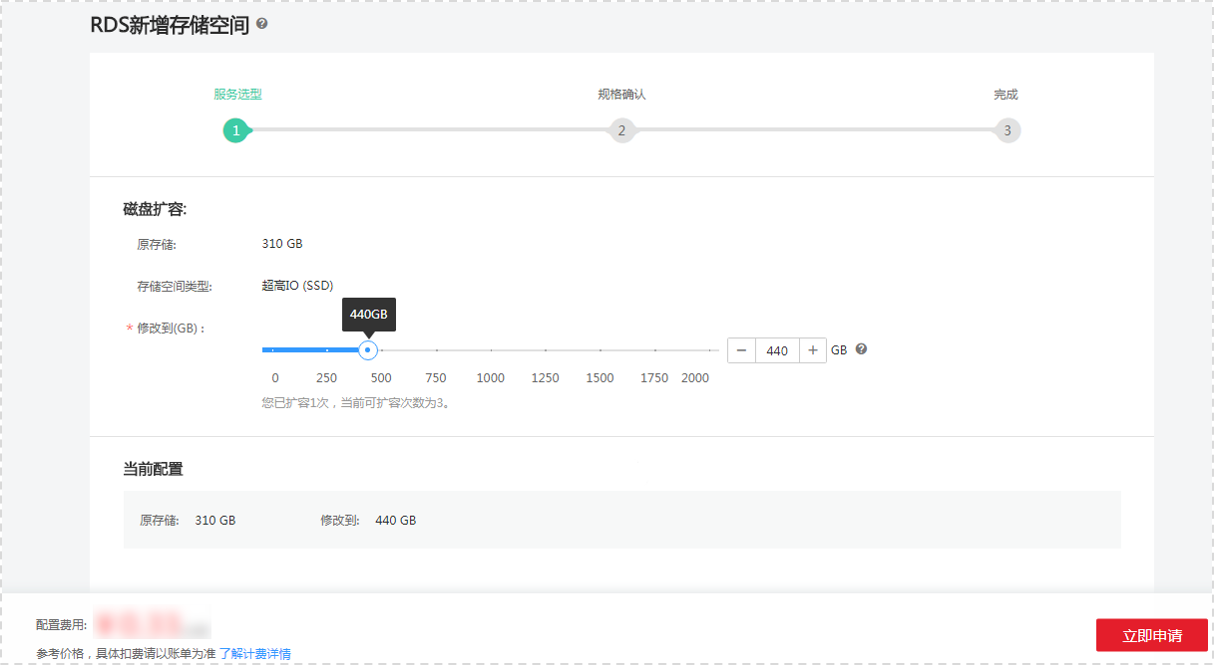Click the 440GB tooltip above slider

368,314
